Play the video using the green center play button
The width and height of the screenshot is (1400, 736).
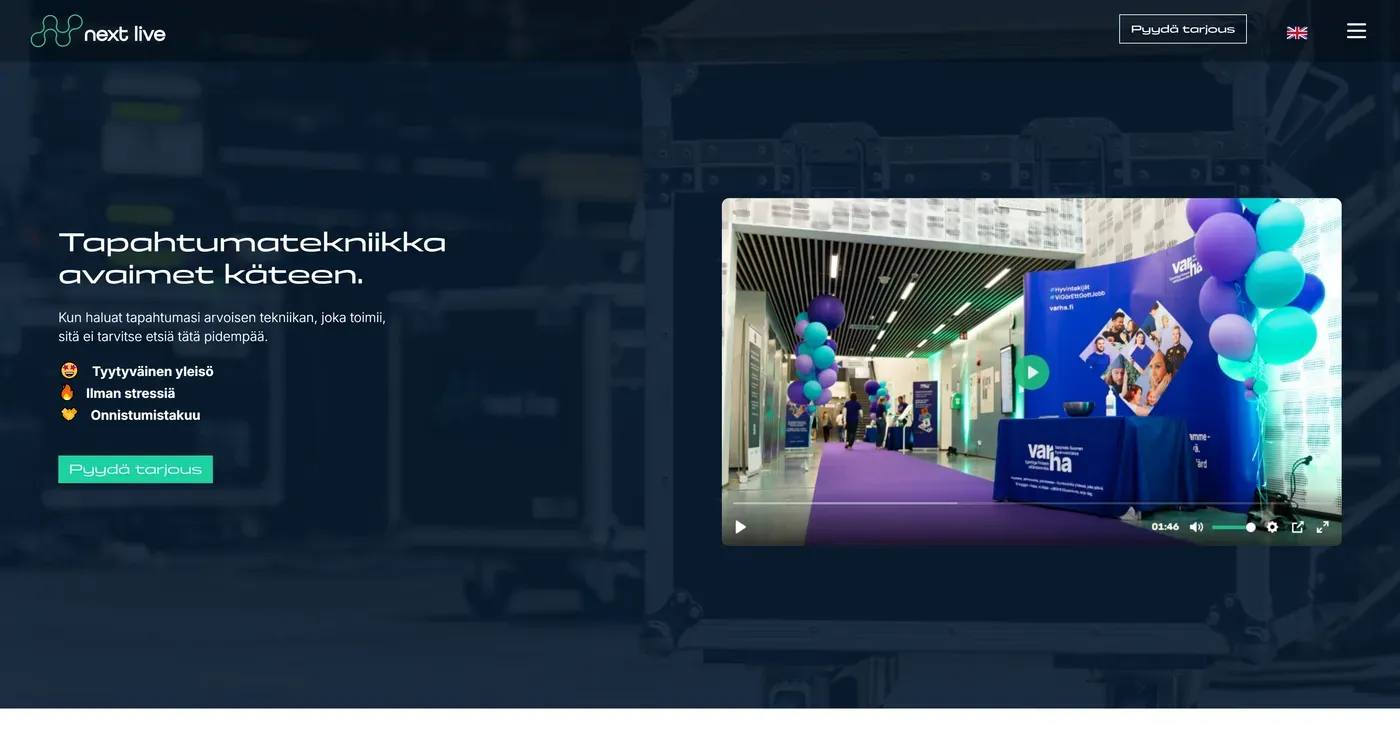tap(1032, 372)
